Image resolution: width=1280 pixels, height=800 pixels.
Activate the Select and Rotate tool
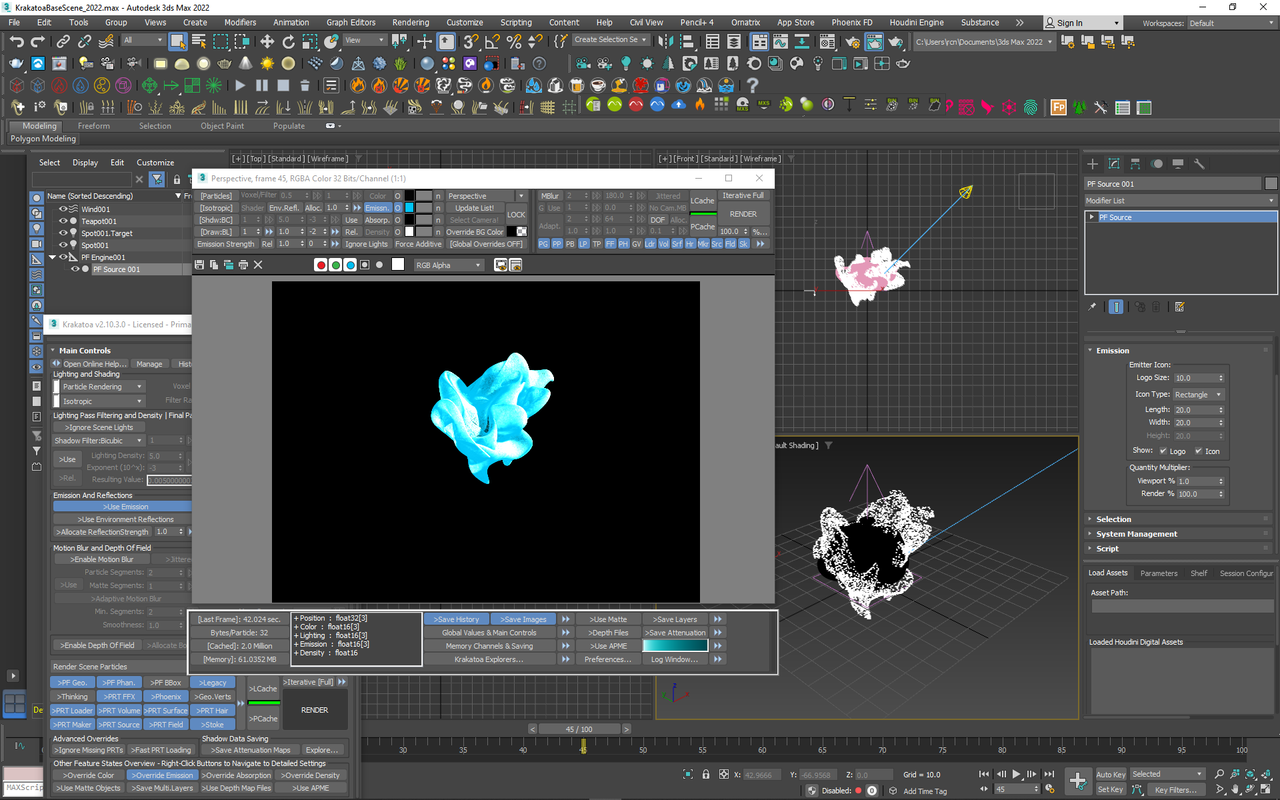click(x=289, y=41)
